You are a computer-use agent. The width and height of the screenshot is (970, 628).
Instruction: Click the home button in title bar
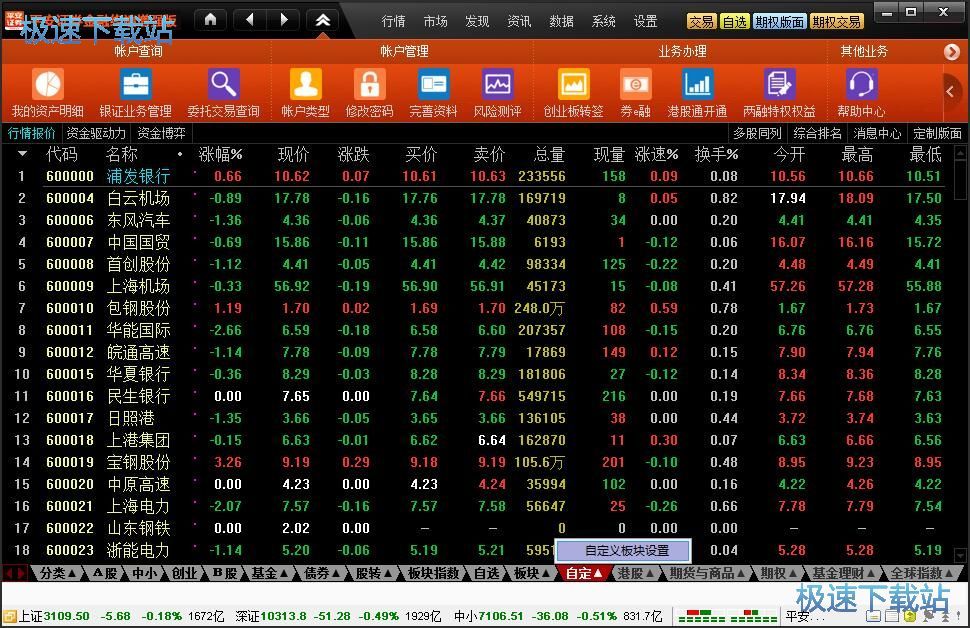[x=210, y=19]
